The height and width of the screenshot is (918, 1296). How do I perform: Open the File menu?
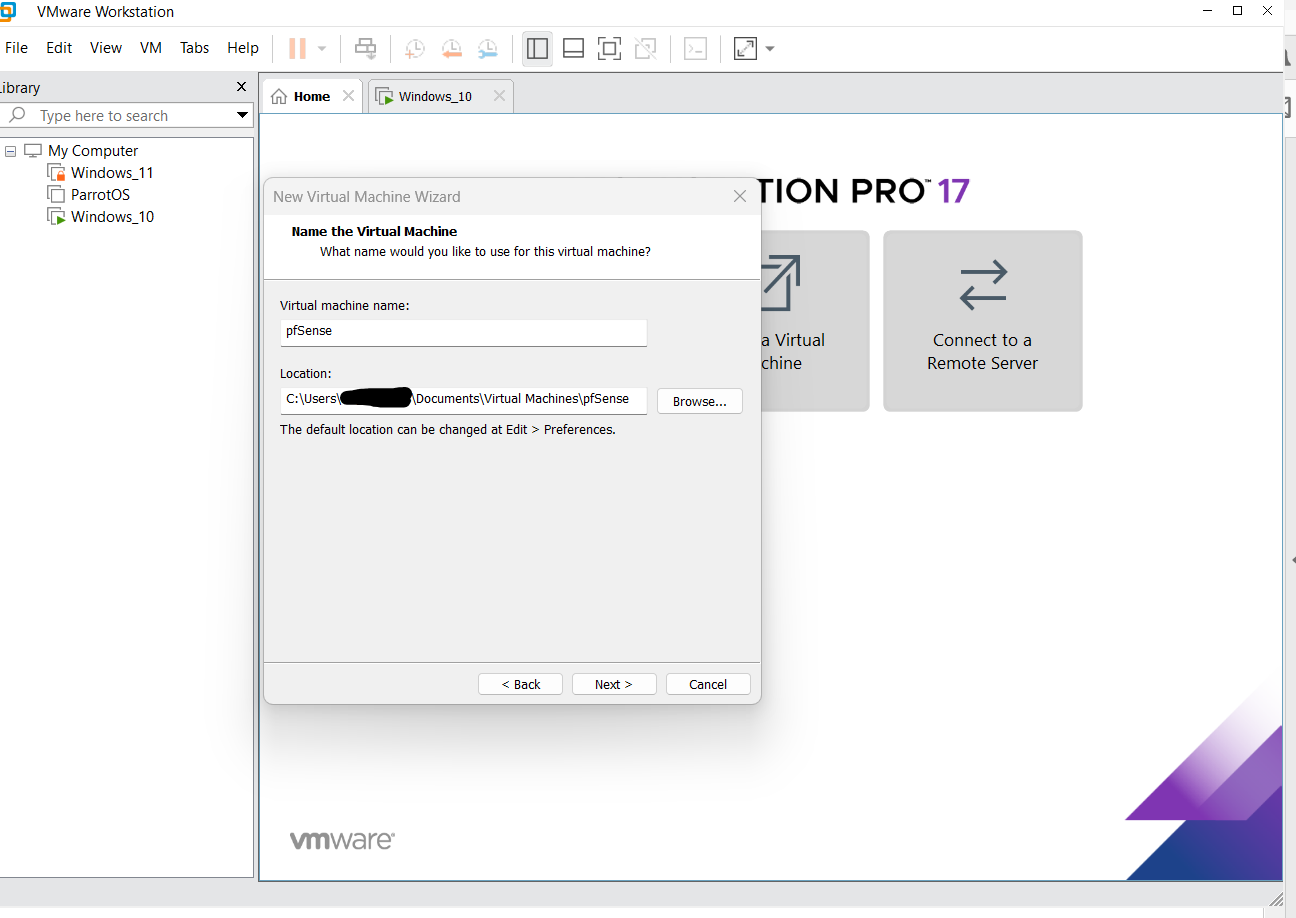[17, 48]
